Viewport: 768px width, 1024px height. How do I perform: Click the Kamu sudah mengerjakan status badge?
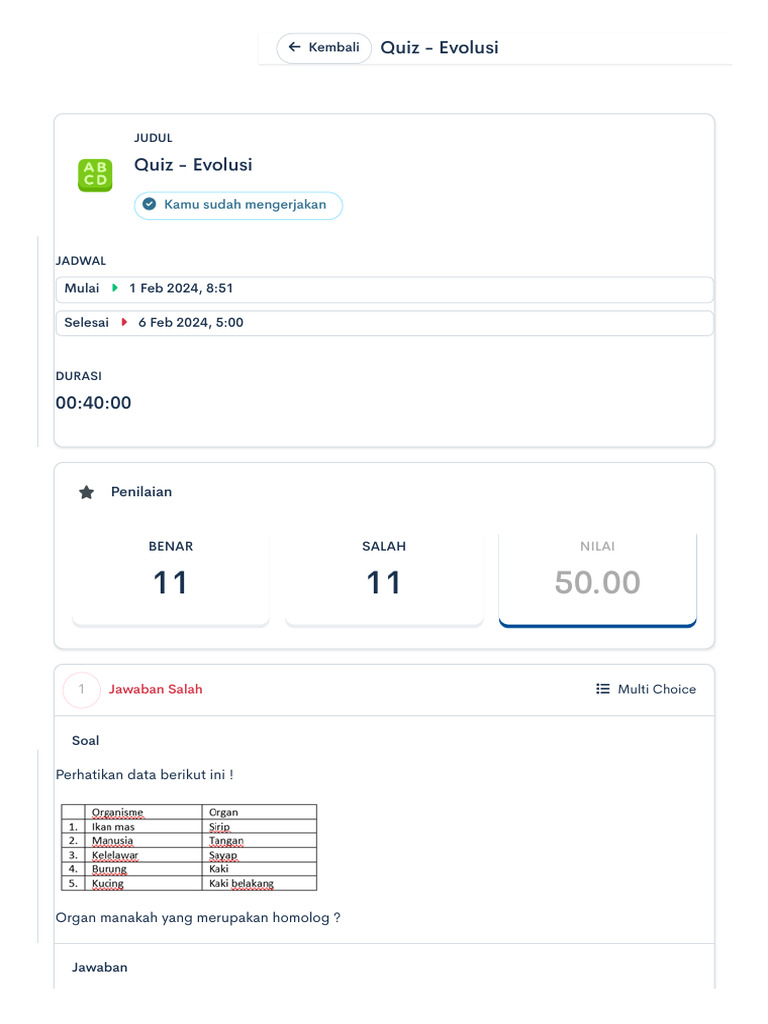(x=238, y=206)
